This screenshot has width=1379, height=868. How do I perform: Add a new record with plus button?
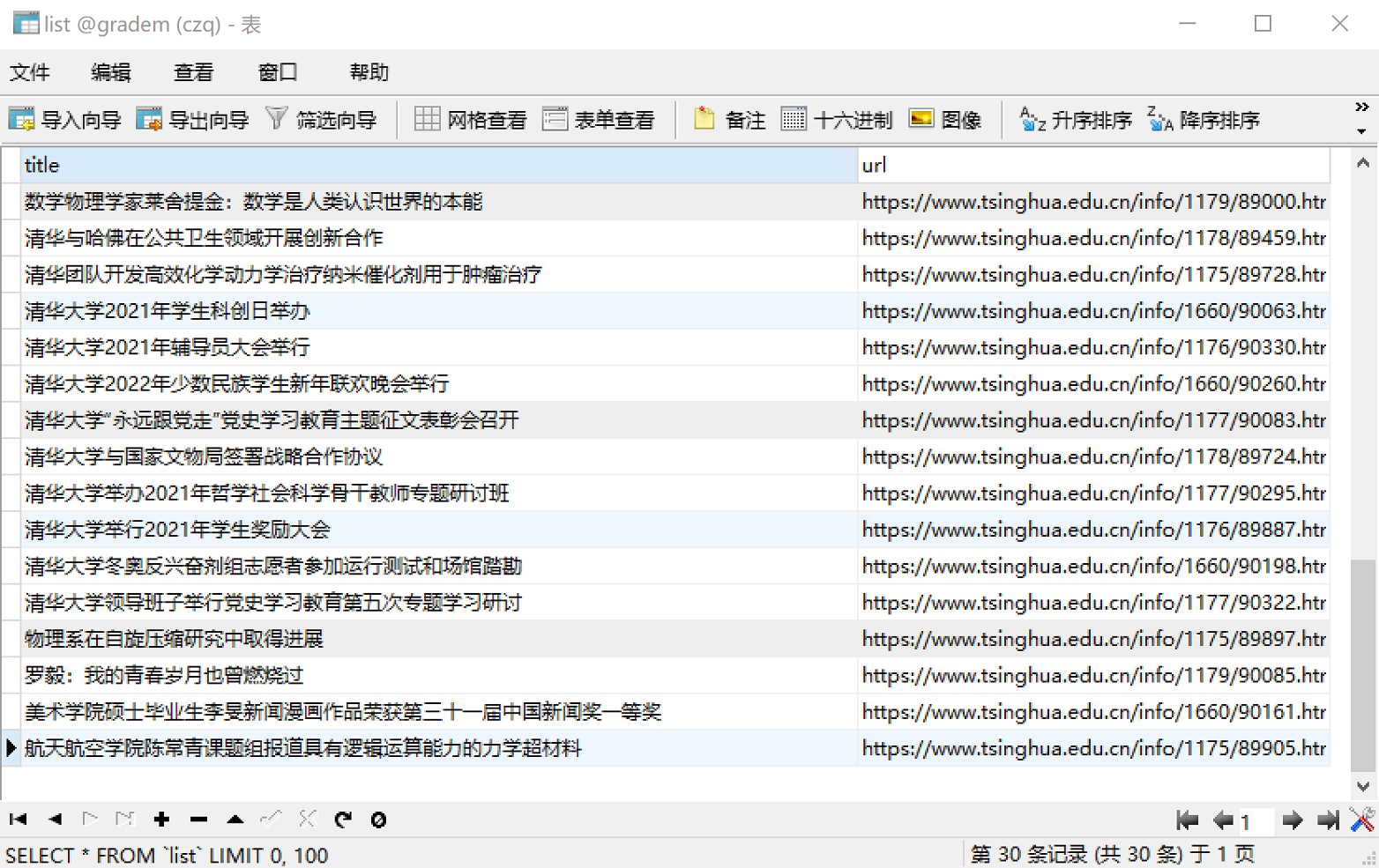click(x=161, y=820)
